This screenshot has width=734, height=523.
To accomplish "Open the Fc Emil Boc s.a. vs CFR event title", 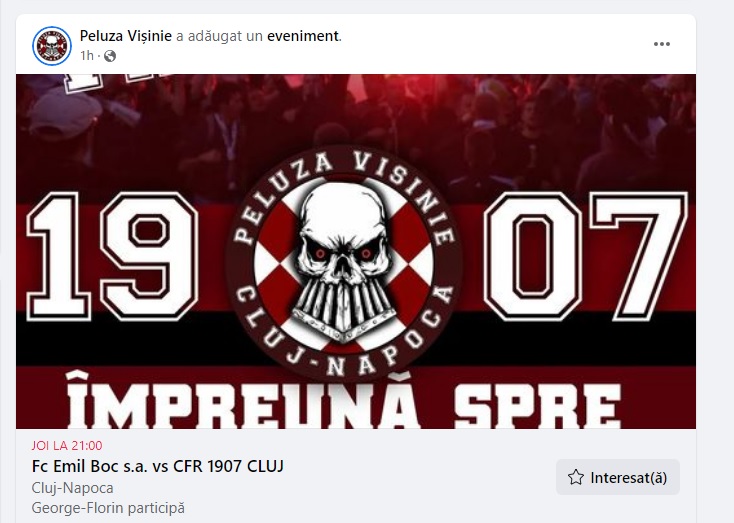I will coord(158,466).
